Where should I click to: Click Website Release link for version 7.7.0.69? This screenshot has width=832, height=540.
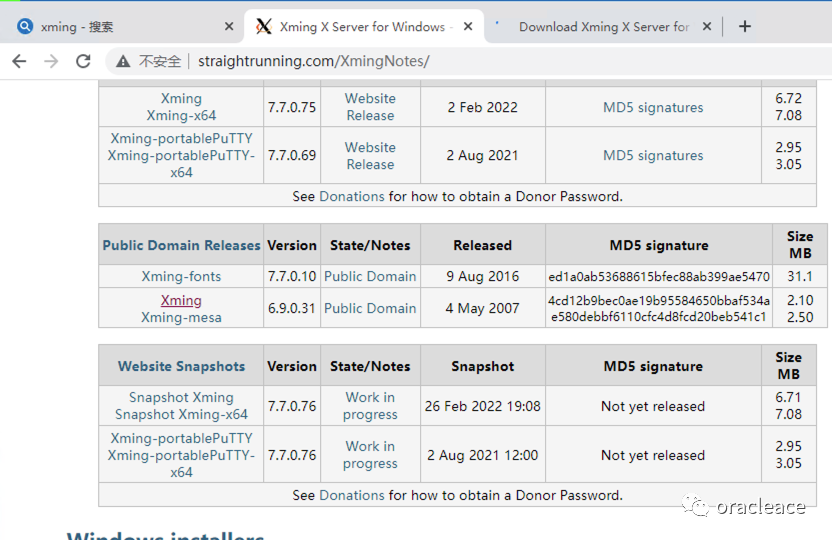coord(370,155)
